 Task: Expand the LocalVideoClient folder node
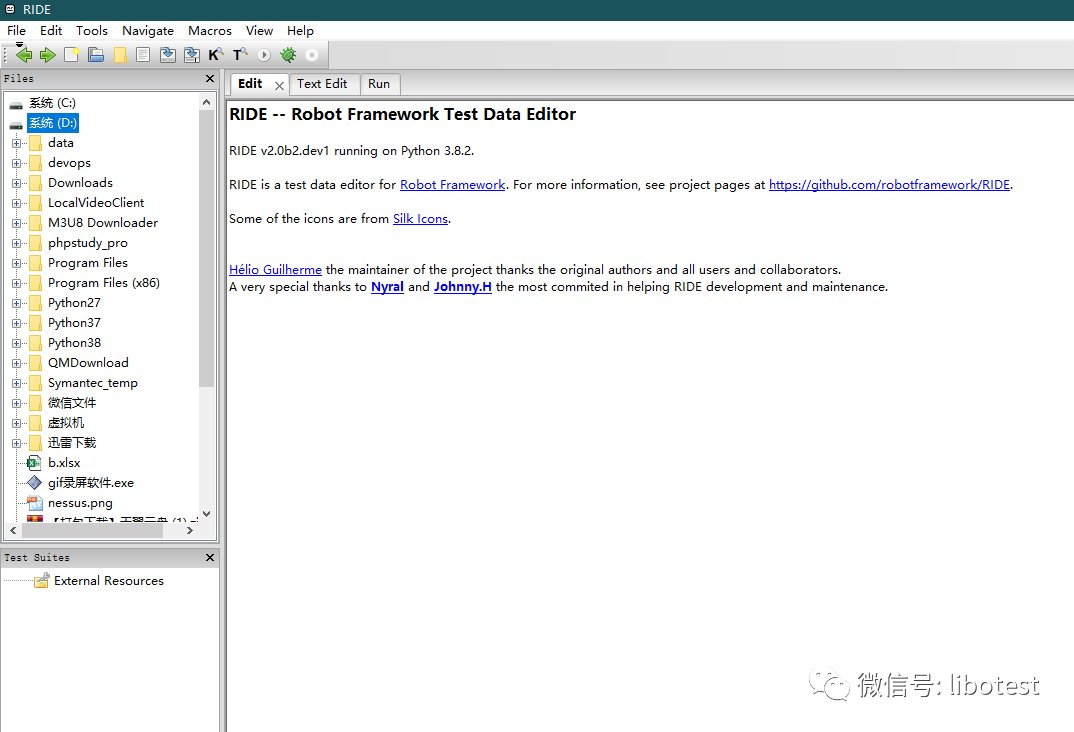(x=16, y=203)
